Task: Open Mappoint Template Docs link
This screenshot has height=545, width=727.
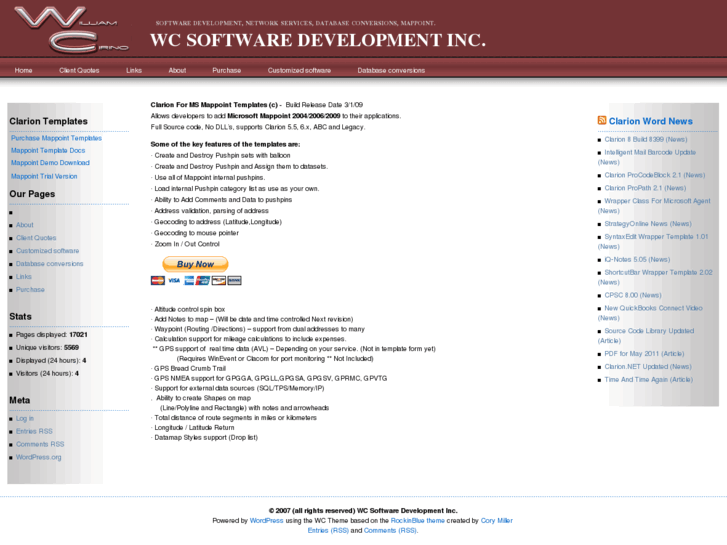Action: 48,151
